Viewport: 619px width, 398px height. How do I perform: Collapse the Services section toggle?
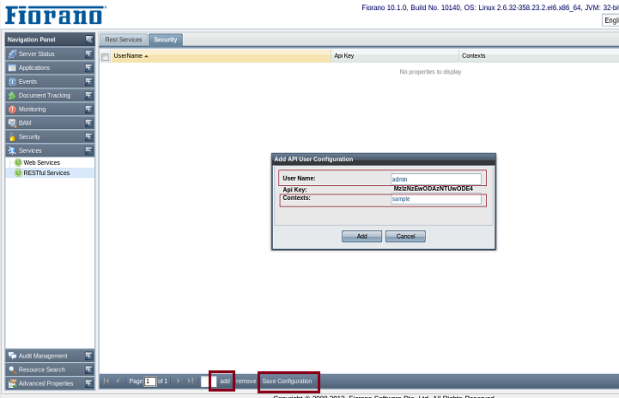(89, 150)
